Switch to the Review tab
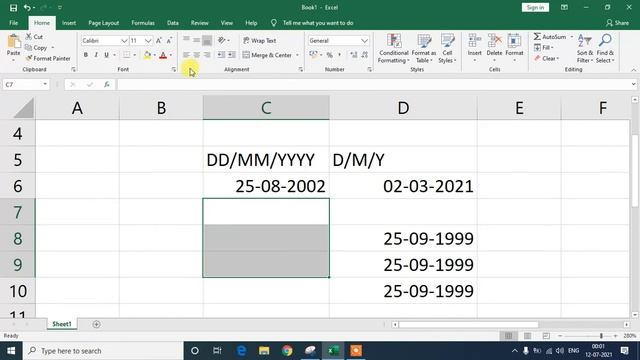Screen dimensions: 640x360 tap(200, 23)
